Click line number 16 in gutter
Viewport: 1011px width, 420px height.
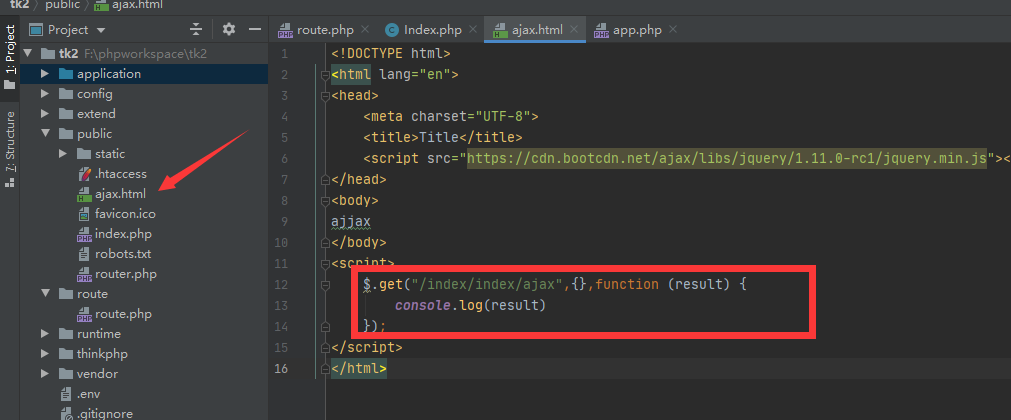(x=281, y=368)
